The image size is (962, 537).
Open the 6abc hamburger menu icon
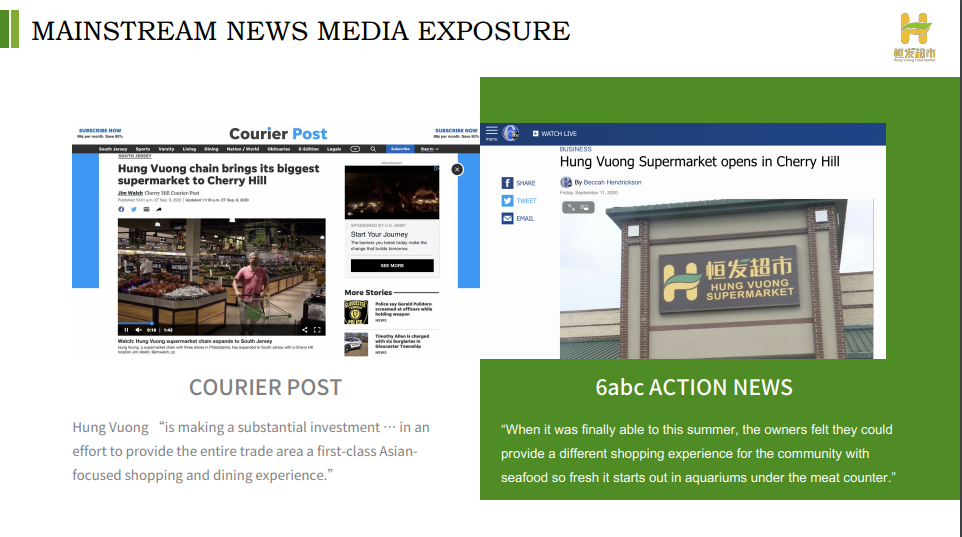(491, 133)
